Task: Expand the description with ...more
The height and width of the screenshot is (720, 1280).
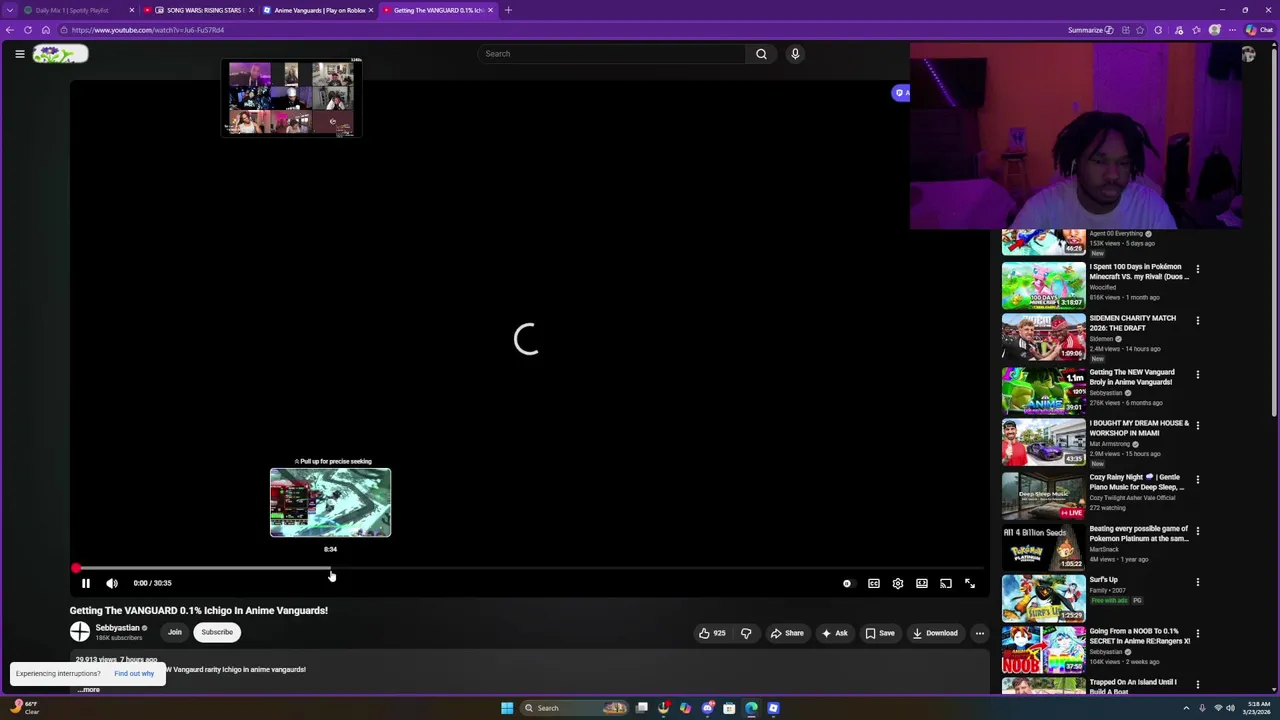Action: (x=89, y=690)
